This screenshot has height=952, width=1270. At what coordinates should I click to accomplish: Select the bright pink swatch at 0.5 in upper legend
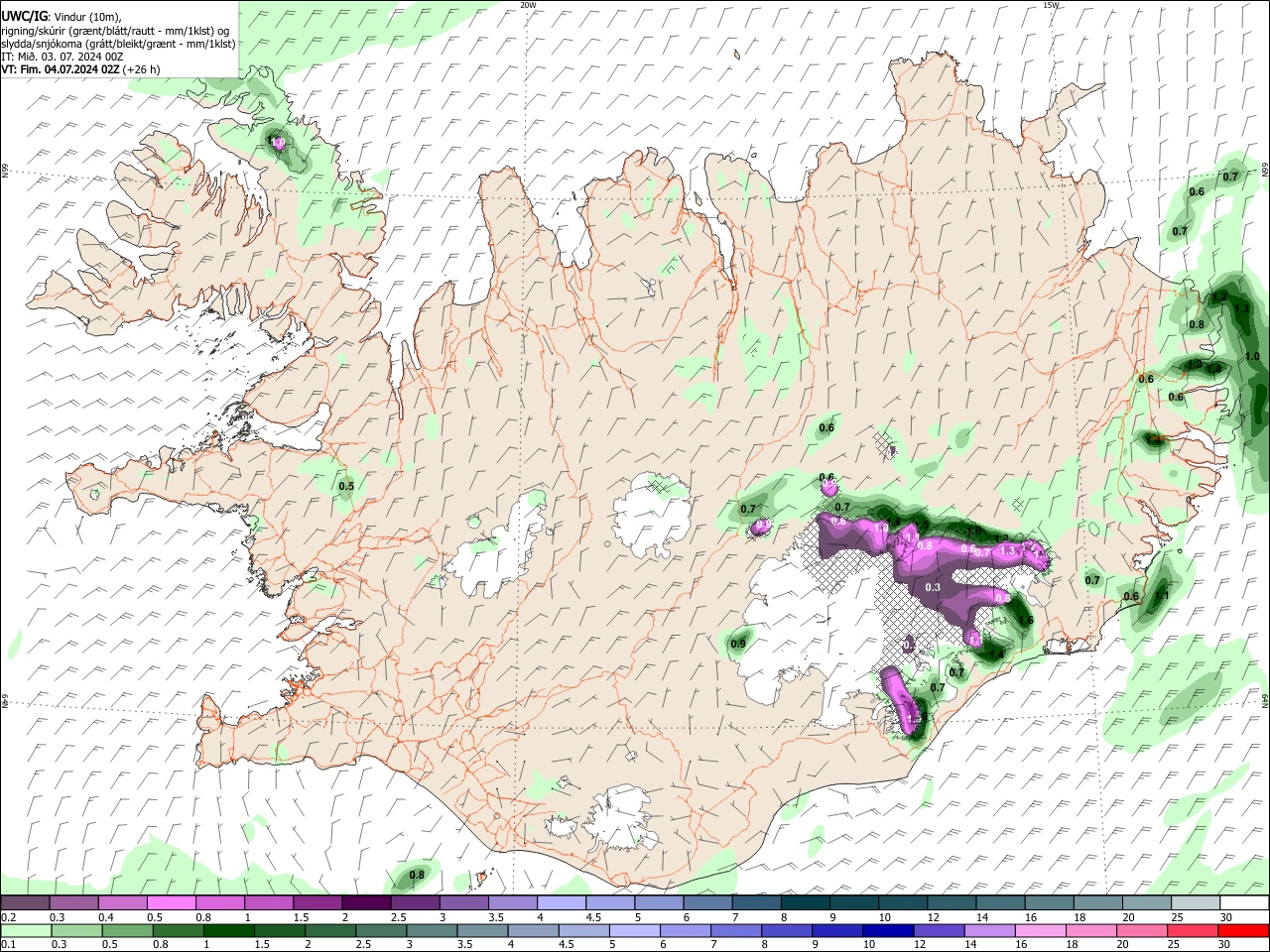pos(171,902)
